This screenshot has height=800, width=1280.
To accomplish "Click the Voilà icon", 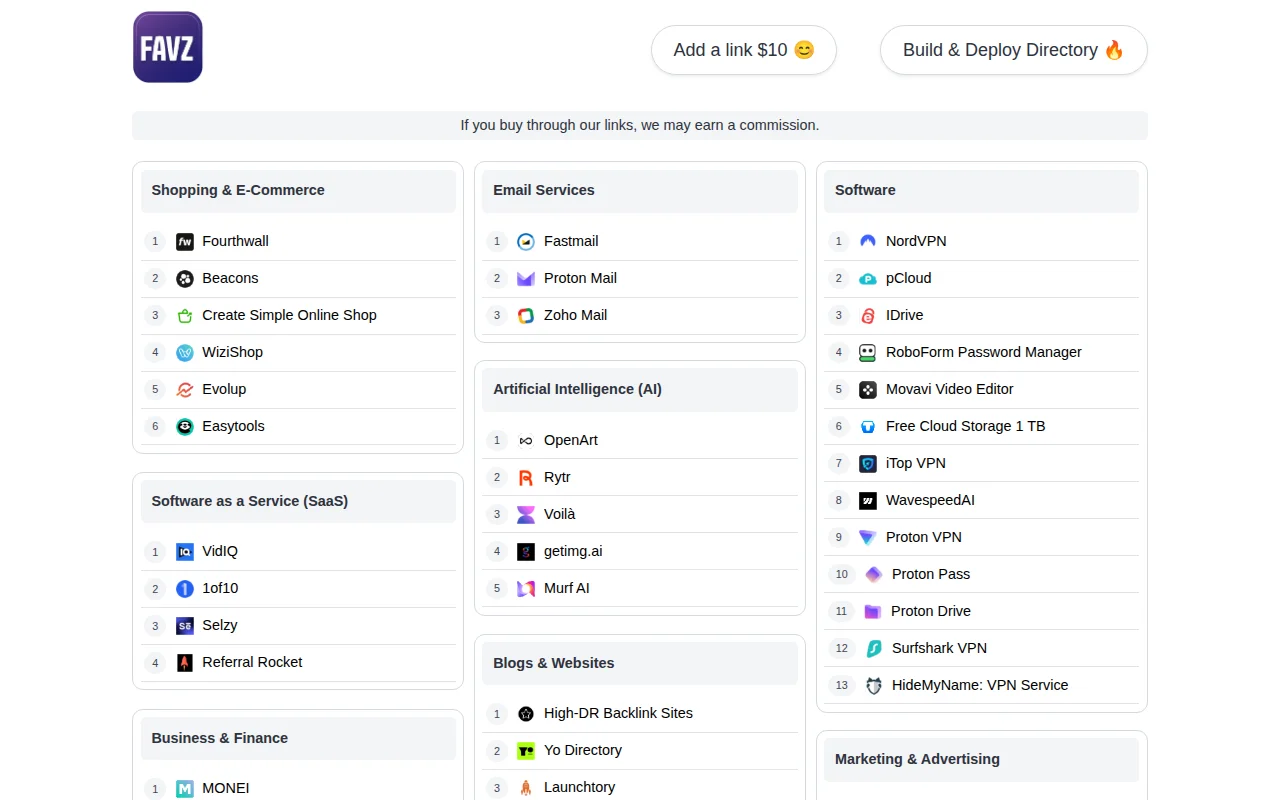I will pos(526,514).
